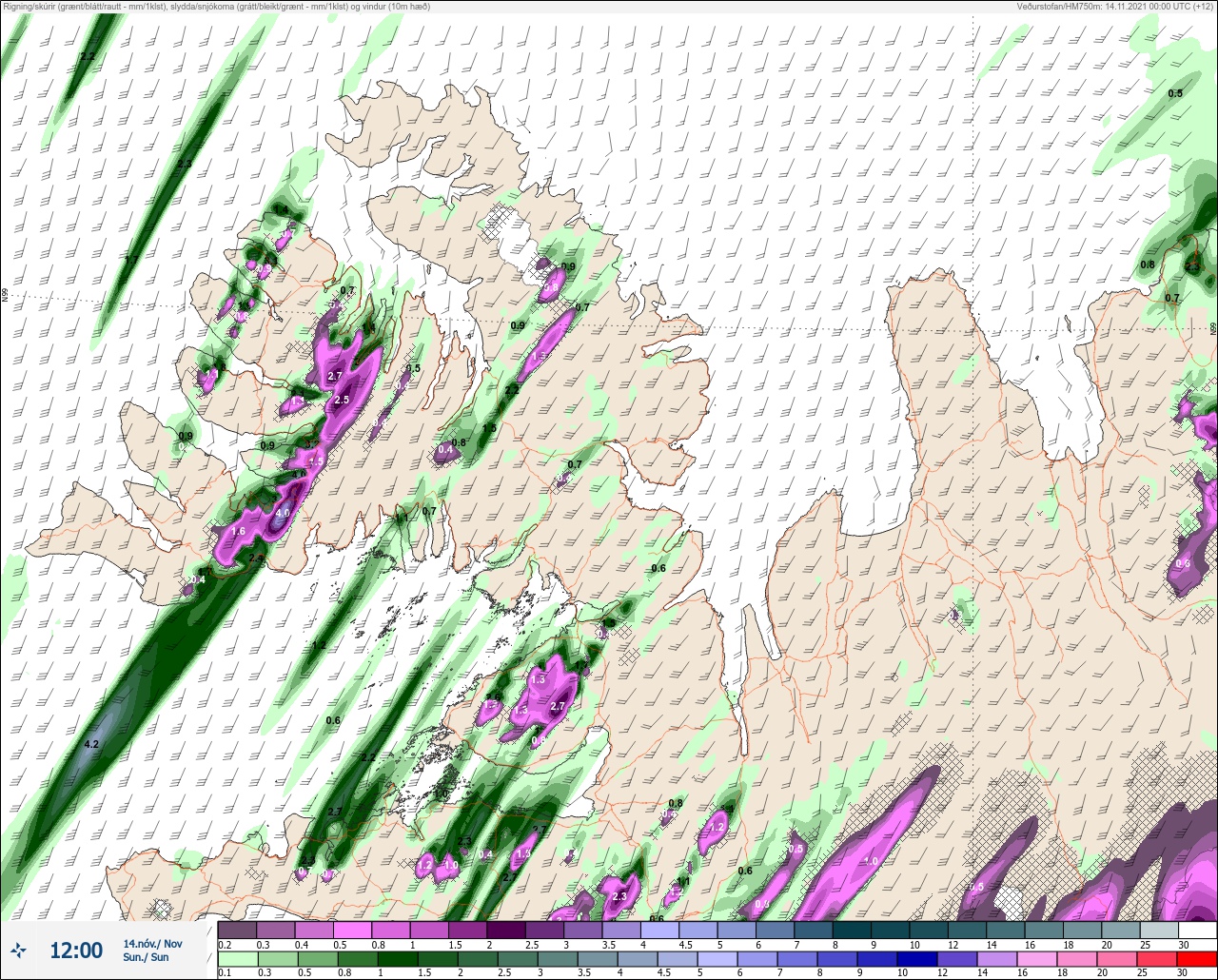Select top-row dark purple swatch labeled 2
Image resolution: width=1218 pixels, height=980 pixels.
(x=505, y=930)
